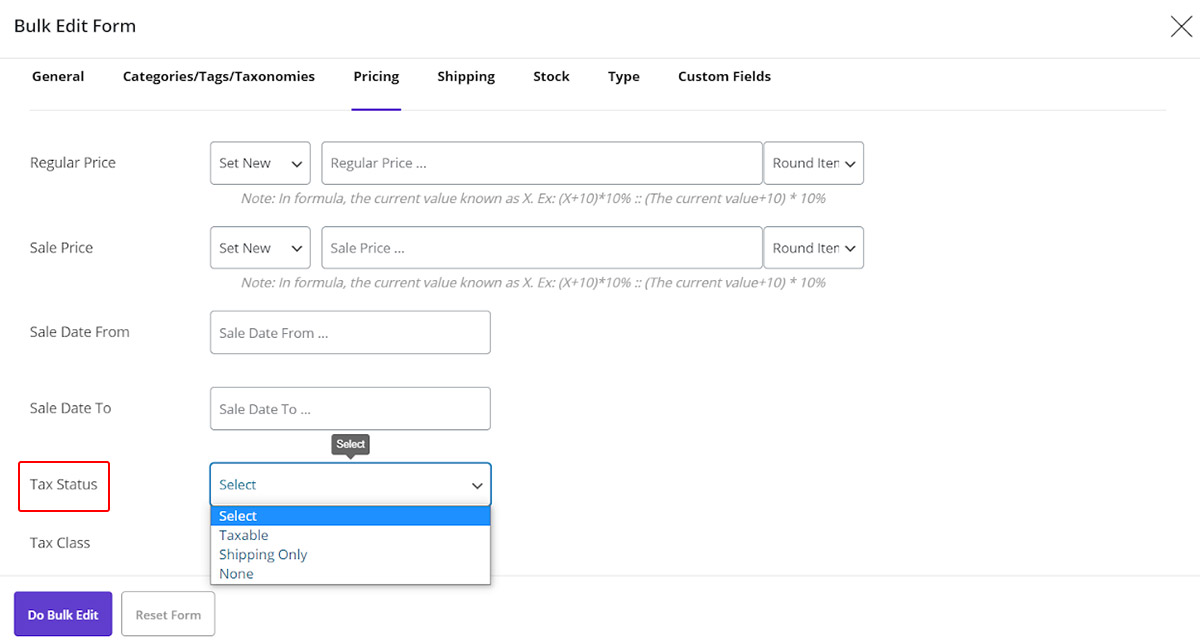Click the Sale Date From field
Image resolution: width=1200 pixels, height=643 pixels.
[x=350, y=333]
